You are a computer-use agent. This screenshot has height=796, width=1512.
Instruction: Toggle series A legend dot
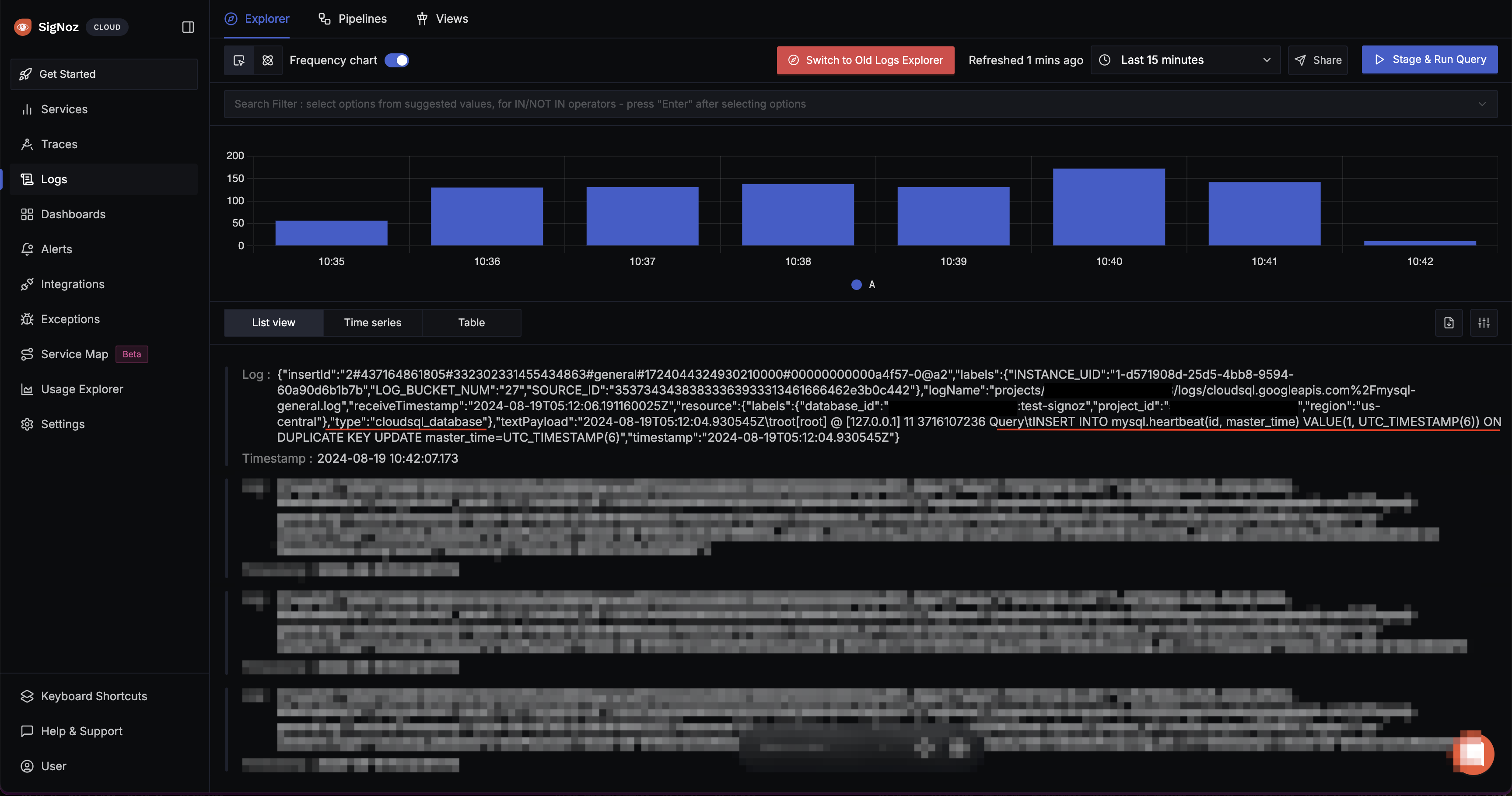pyautogui.click(x=856, y=284)
